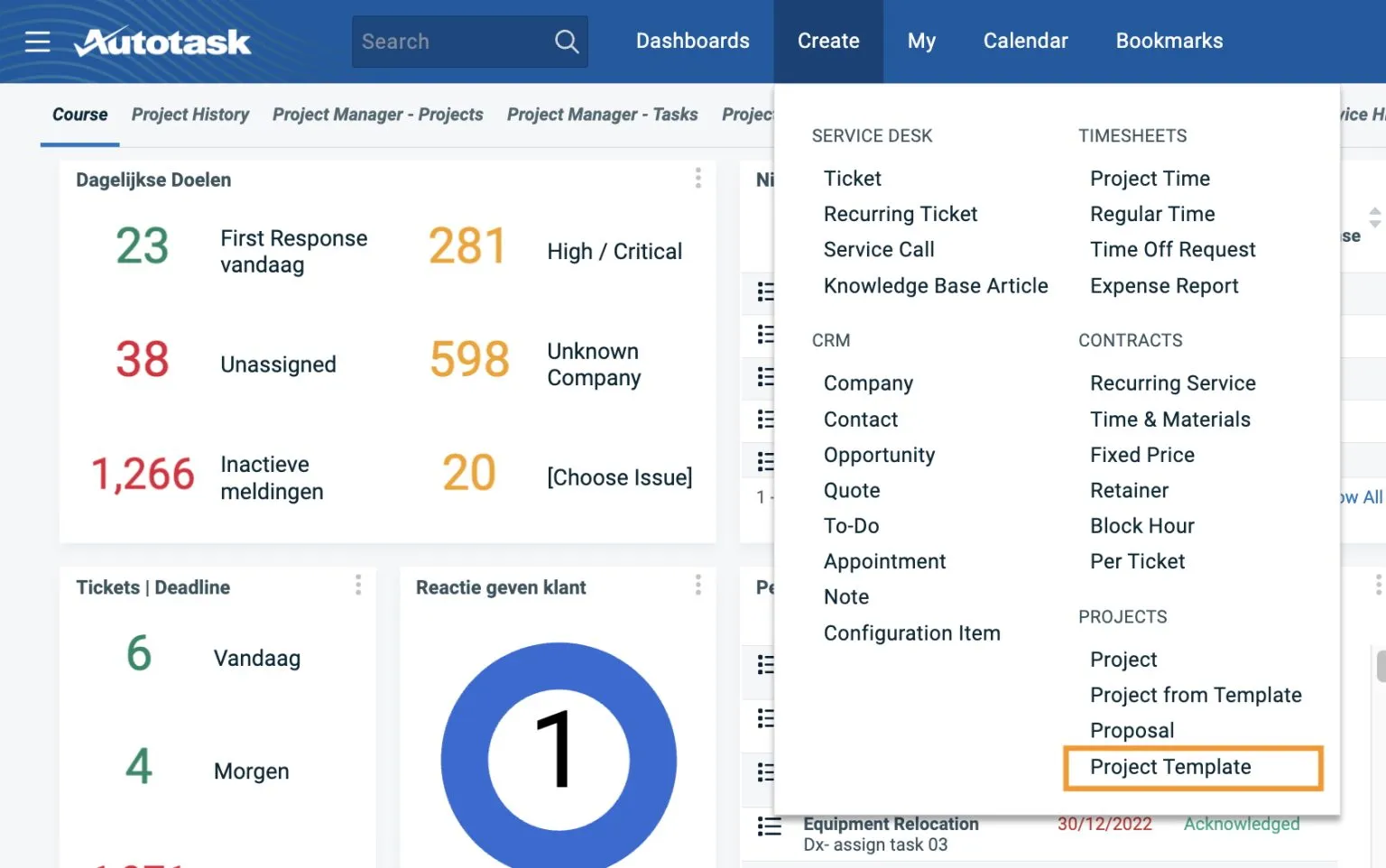Click the sort arrows icon near the right edge
Screen dimensions: 1386x868
point(1374,217)
